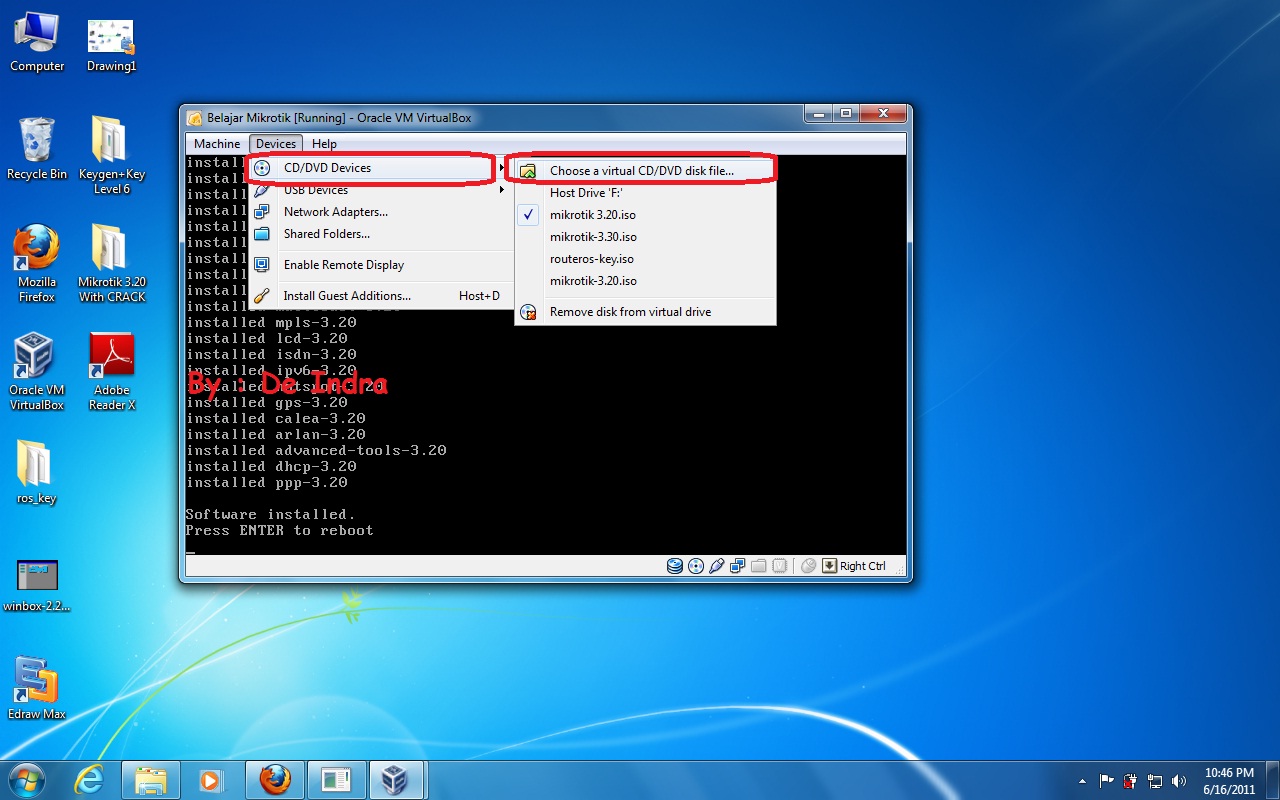
Task: Click Remove disk from virtual drive
Action: click(x=645, y=312)
